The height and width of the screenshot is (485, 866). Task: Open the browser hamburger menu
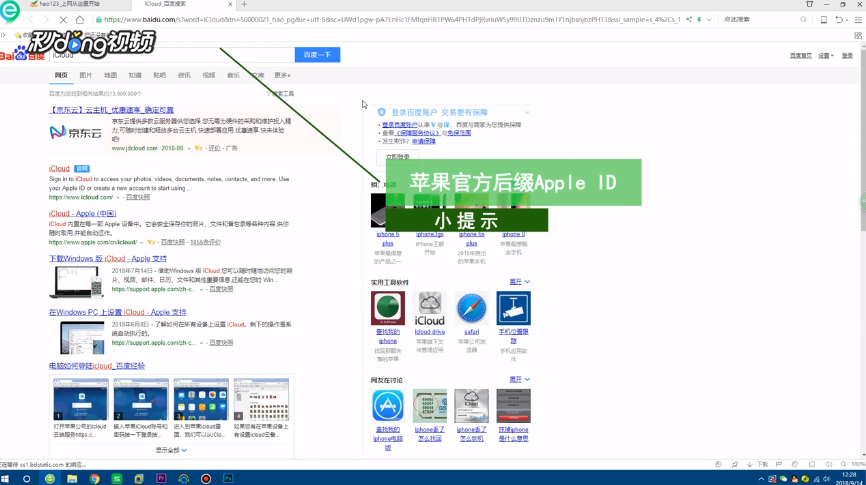[x=858, y=19]
